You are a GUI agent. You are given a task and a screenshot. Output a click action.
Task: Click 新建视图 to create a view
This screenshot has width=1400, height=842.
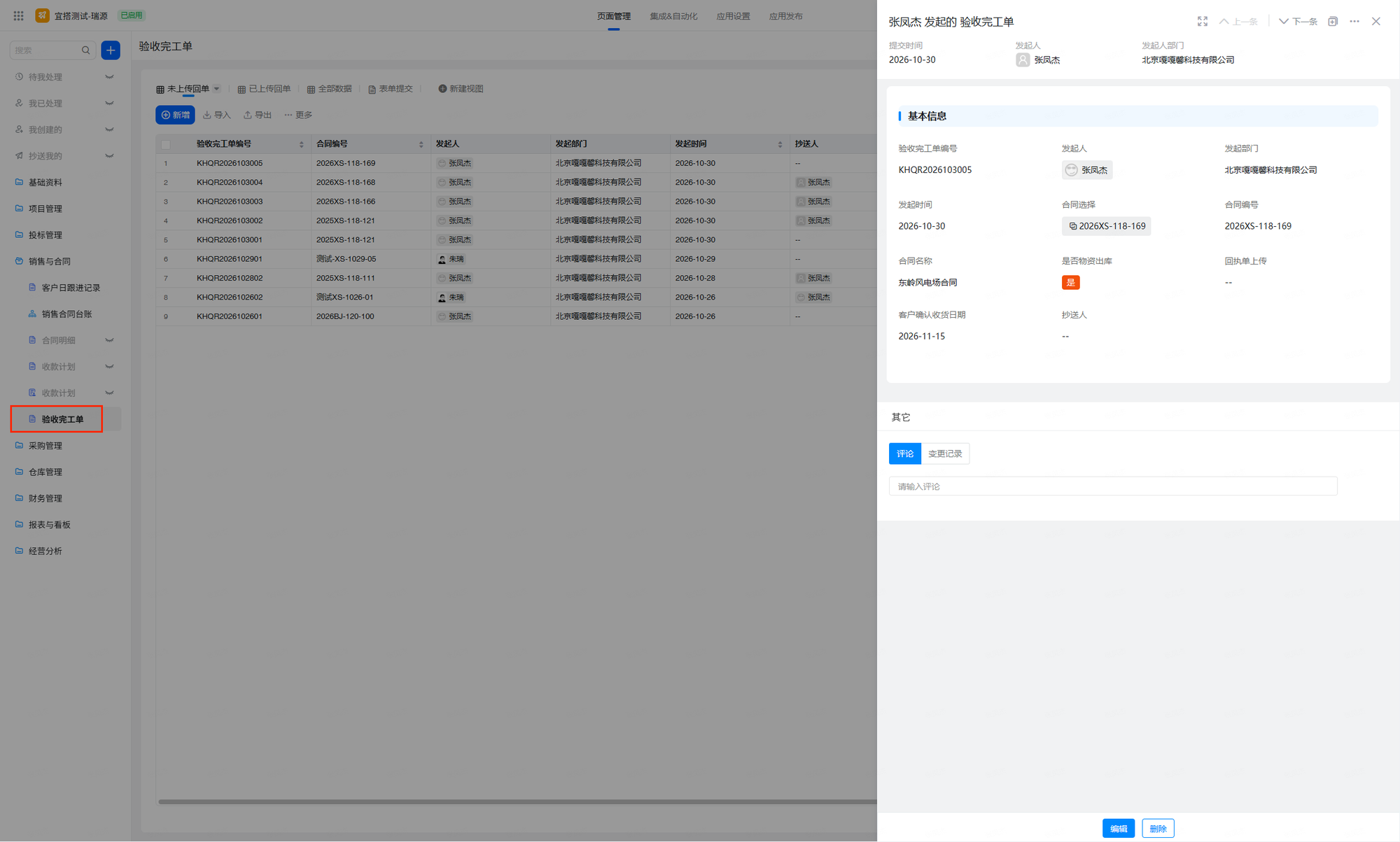[461, 89]
